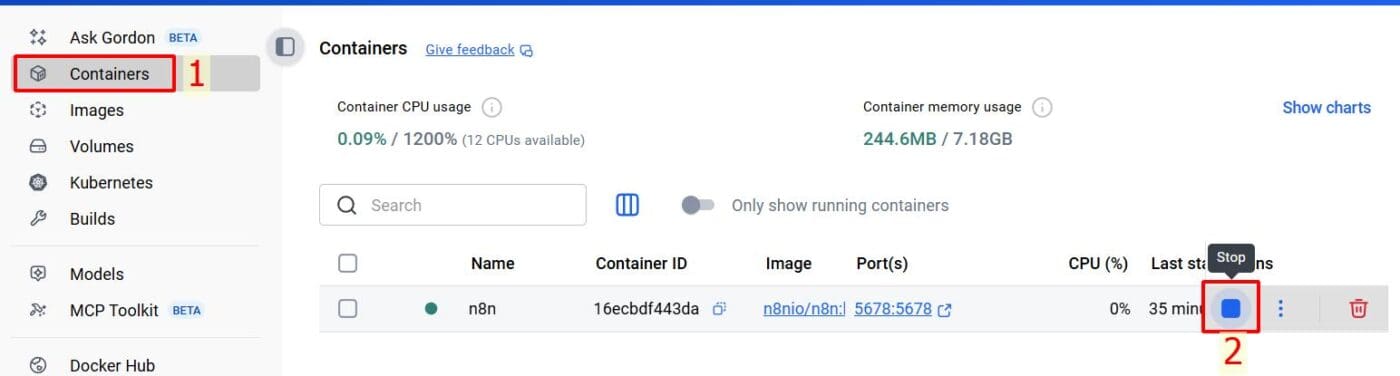The width and height of the screenshot is (1400, 376).
Task: Check the select-all containers checkbox
Action: (348, 263)
